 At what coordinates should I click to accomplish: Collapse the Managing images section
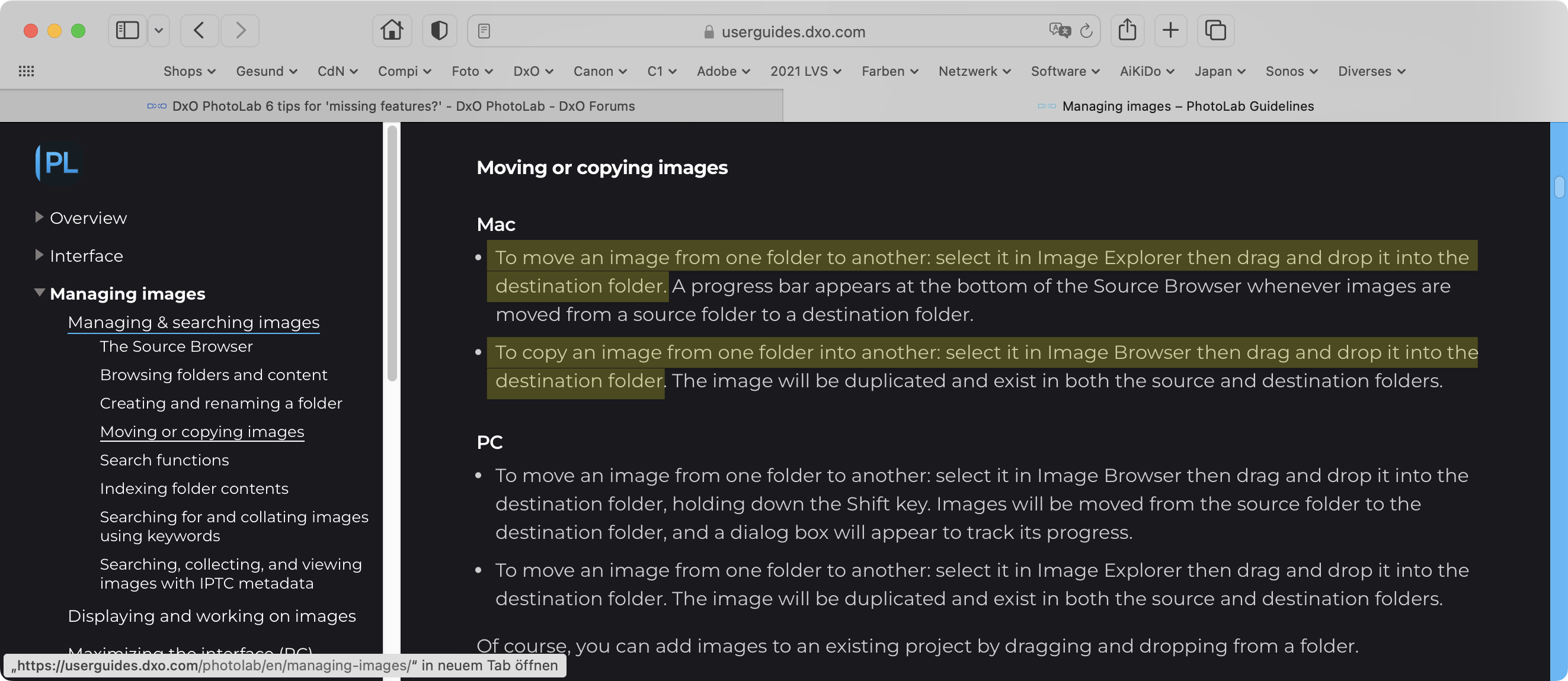click(x=39, y=293)
